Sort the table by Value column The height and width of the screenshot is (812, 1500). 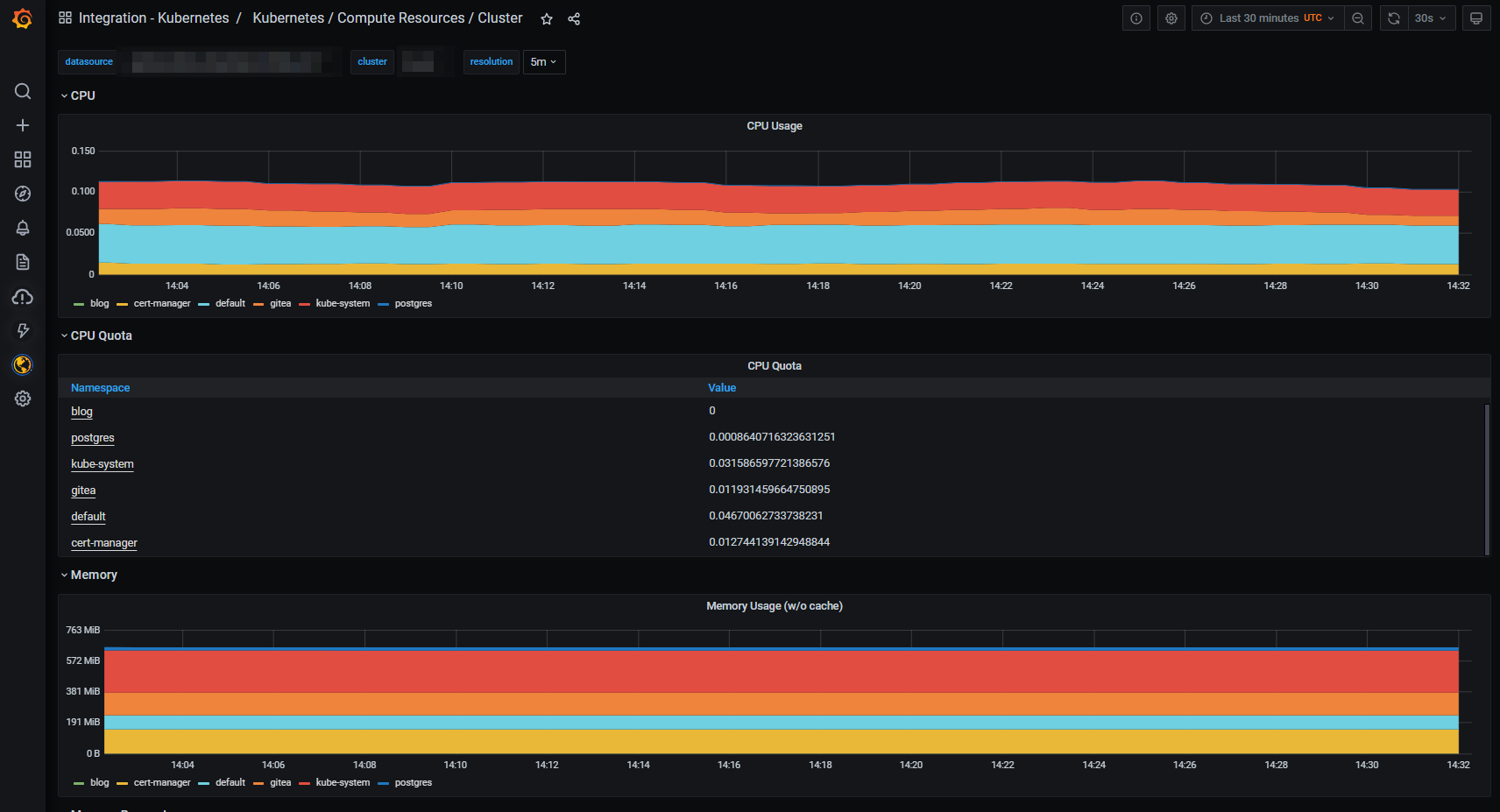click(722, 388)
